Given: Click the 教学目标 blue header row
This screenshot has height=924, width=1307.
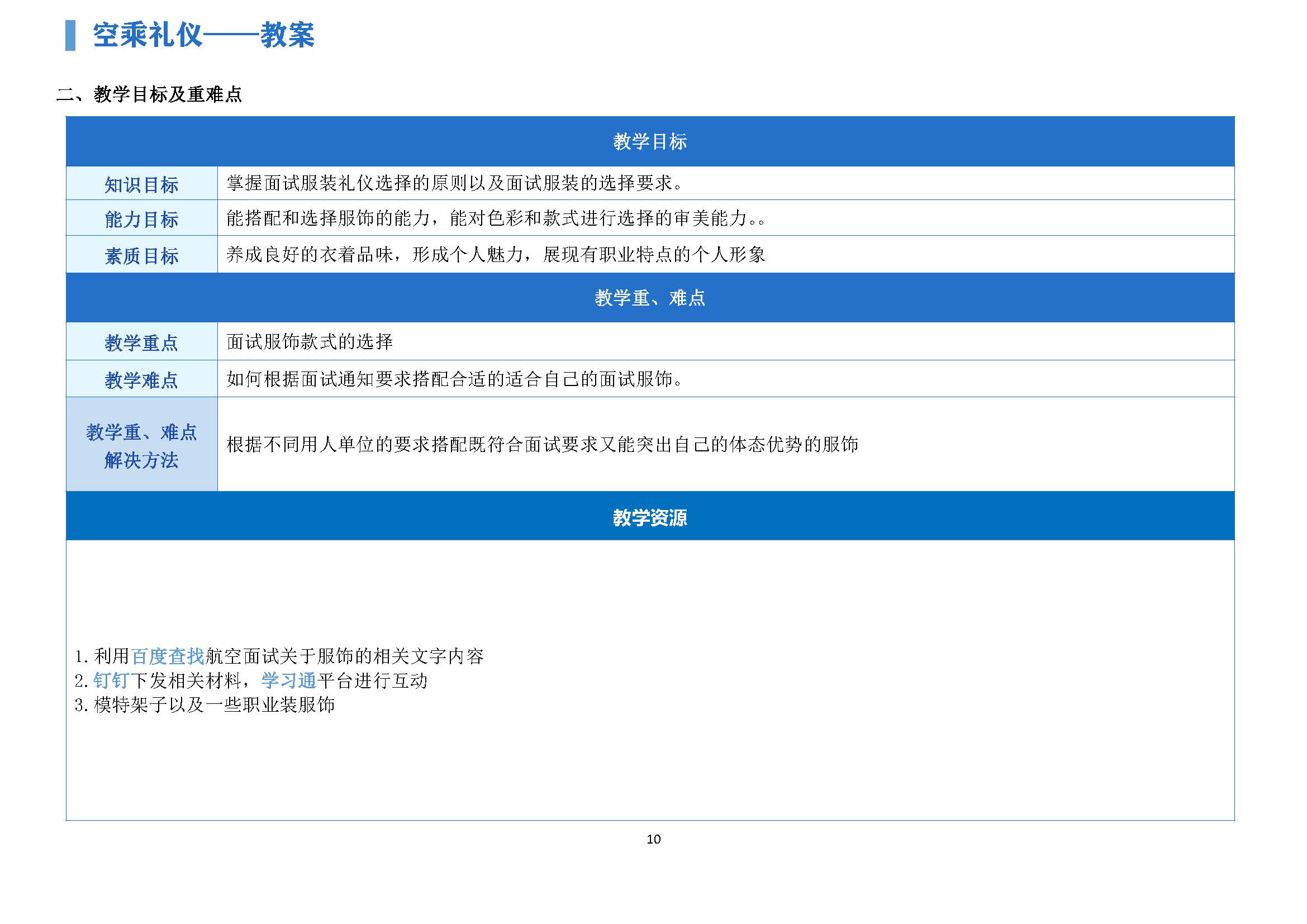Looking at the screenshot, I should coord(650,142).
